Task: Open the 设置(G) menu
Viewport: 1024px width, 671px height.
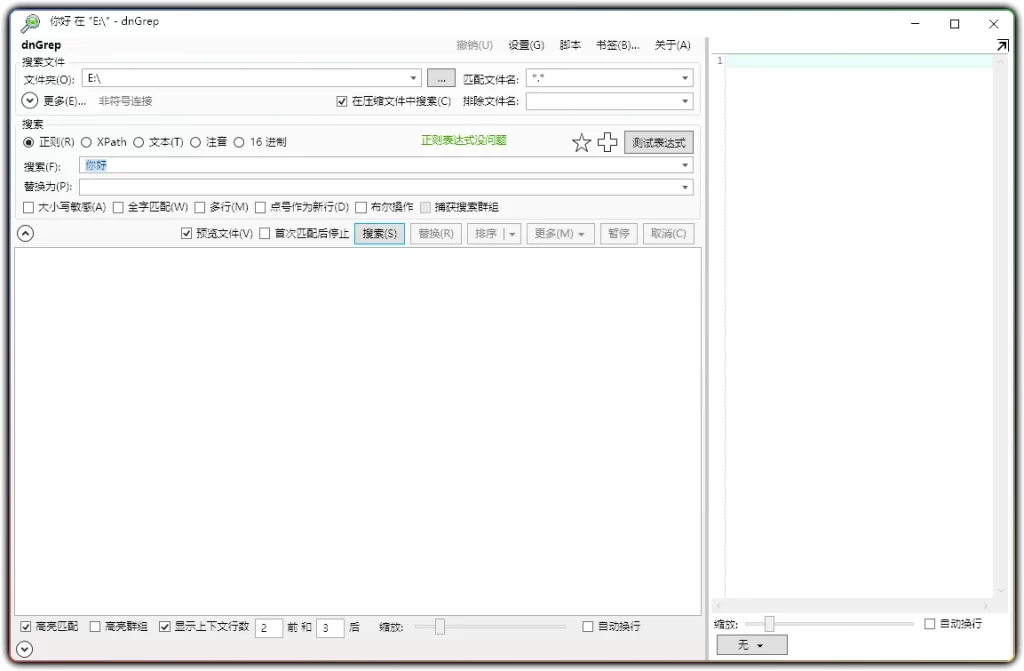Action: (x=526, y=44)
